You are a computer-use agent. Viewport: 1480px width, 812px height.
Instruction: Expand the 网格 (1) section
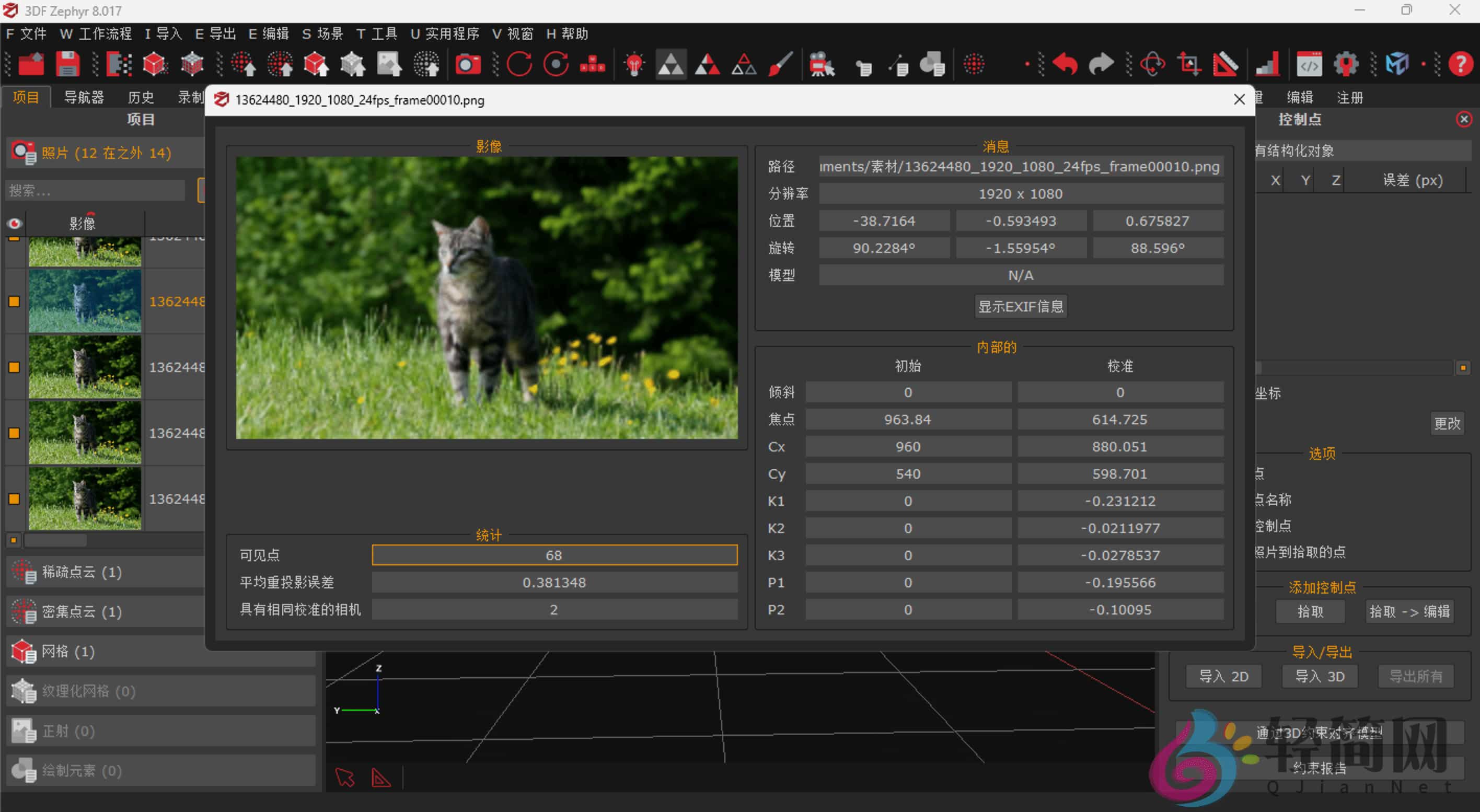[68, 651]
